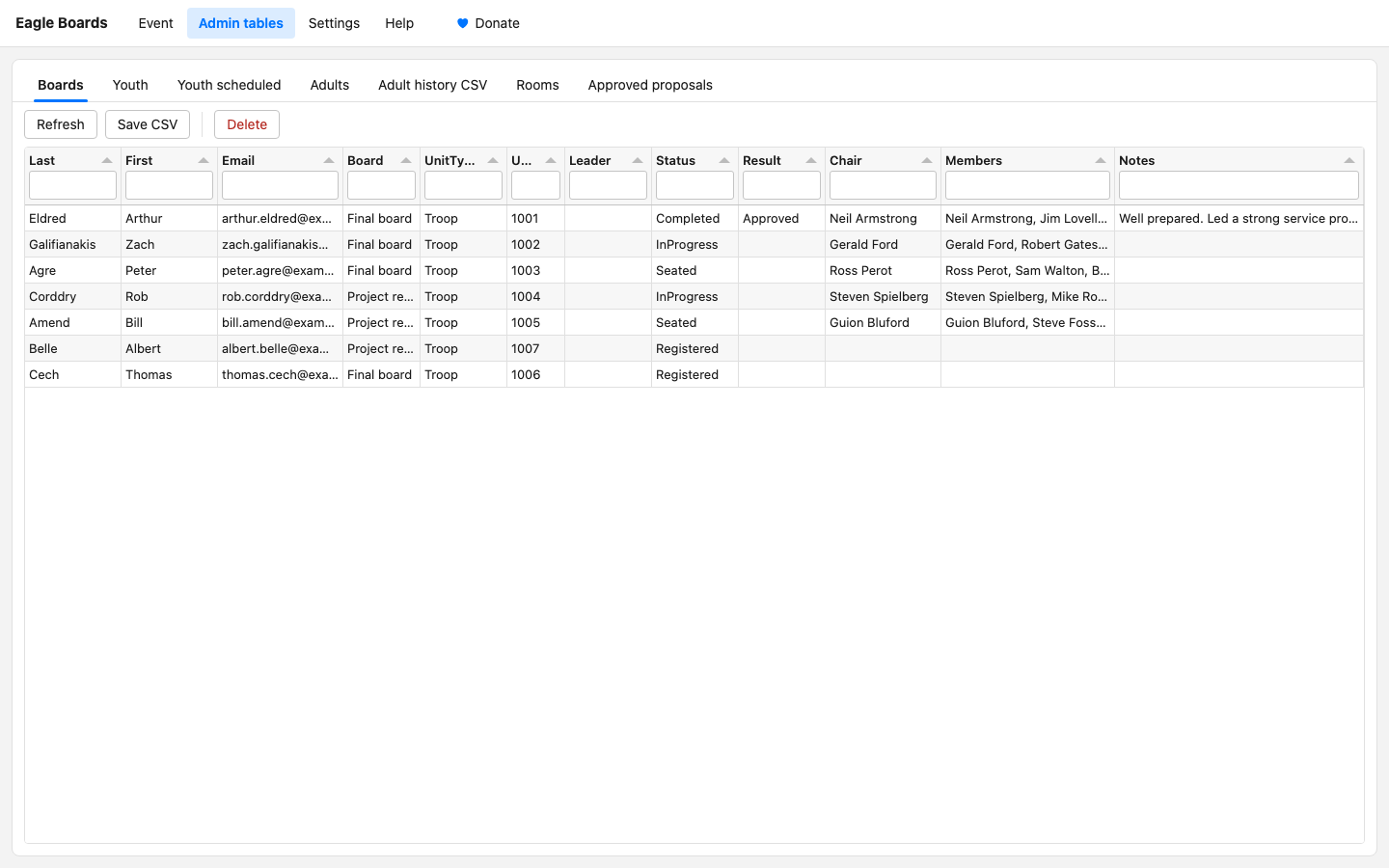This screenshot has height=868, width=1389.
Task: Sort by the Leader column arrow
Action: (x=638, y=161)
